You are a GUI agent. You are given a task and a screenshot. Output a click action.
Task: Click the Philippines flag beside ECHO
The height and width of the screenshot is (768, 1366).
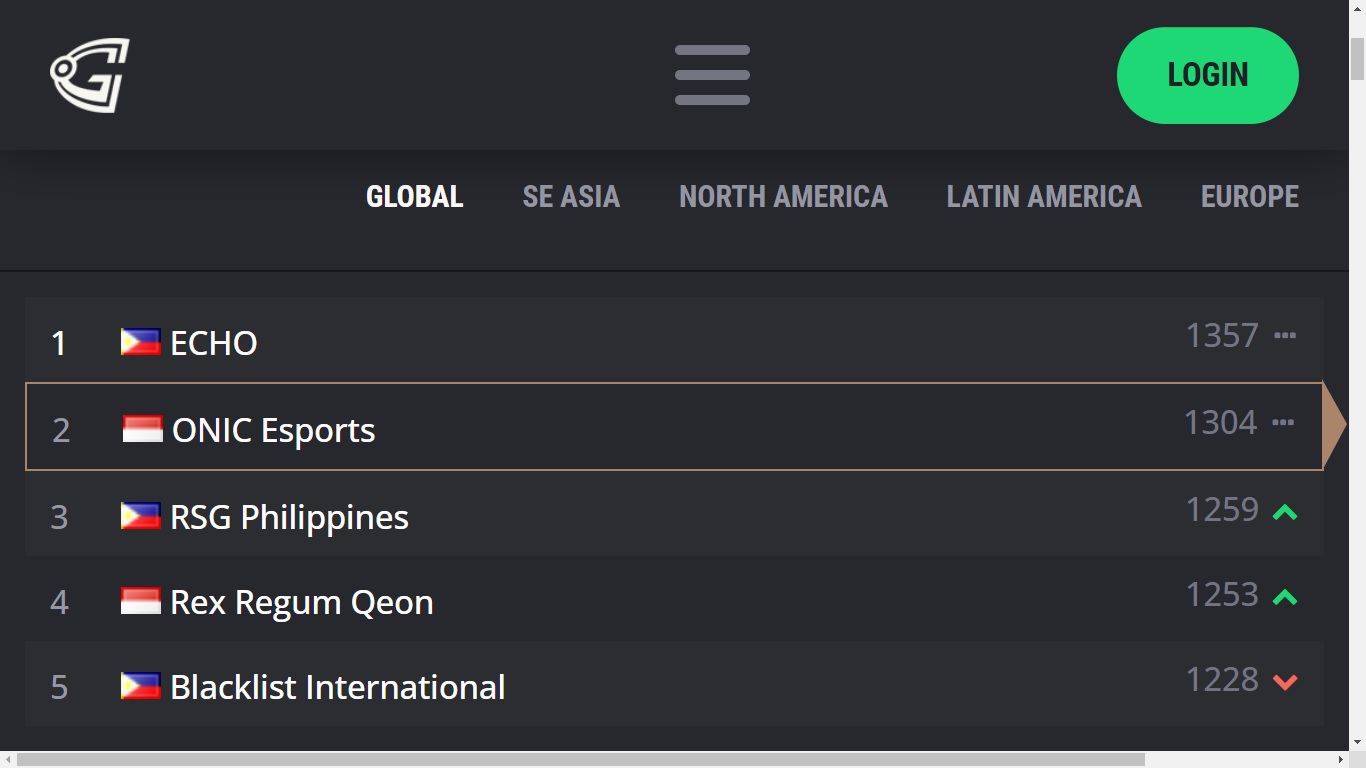140,342
